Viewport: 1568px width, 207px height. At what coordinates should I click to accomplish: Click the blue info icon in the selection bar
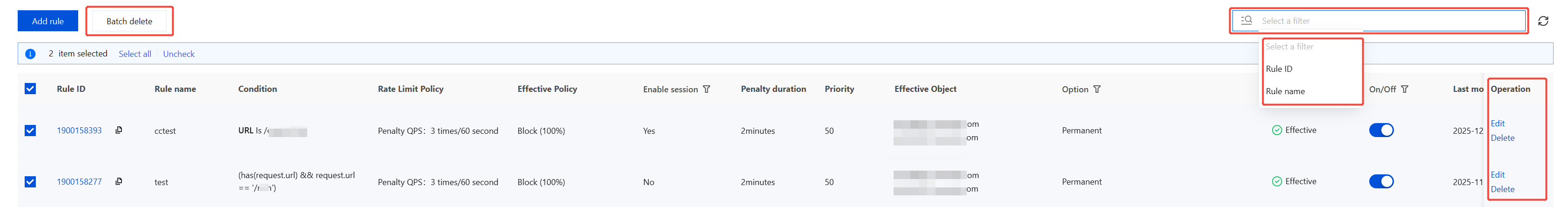[x=30, y=54]
